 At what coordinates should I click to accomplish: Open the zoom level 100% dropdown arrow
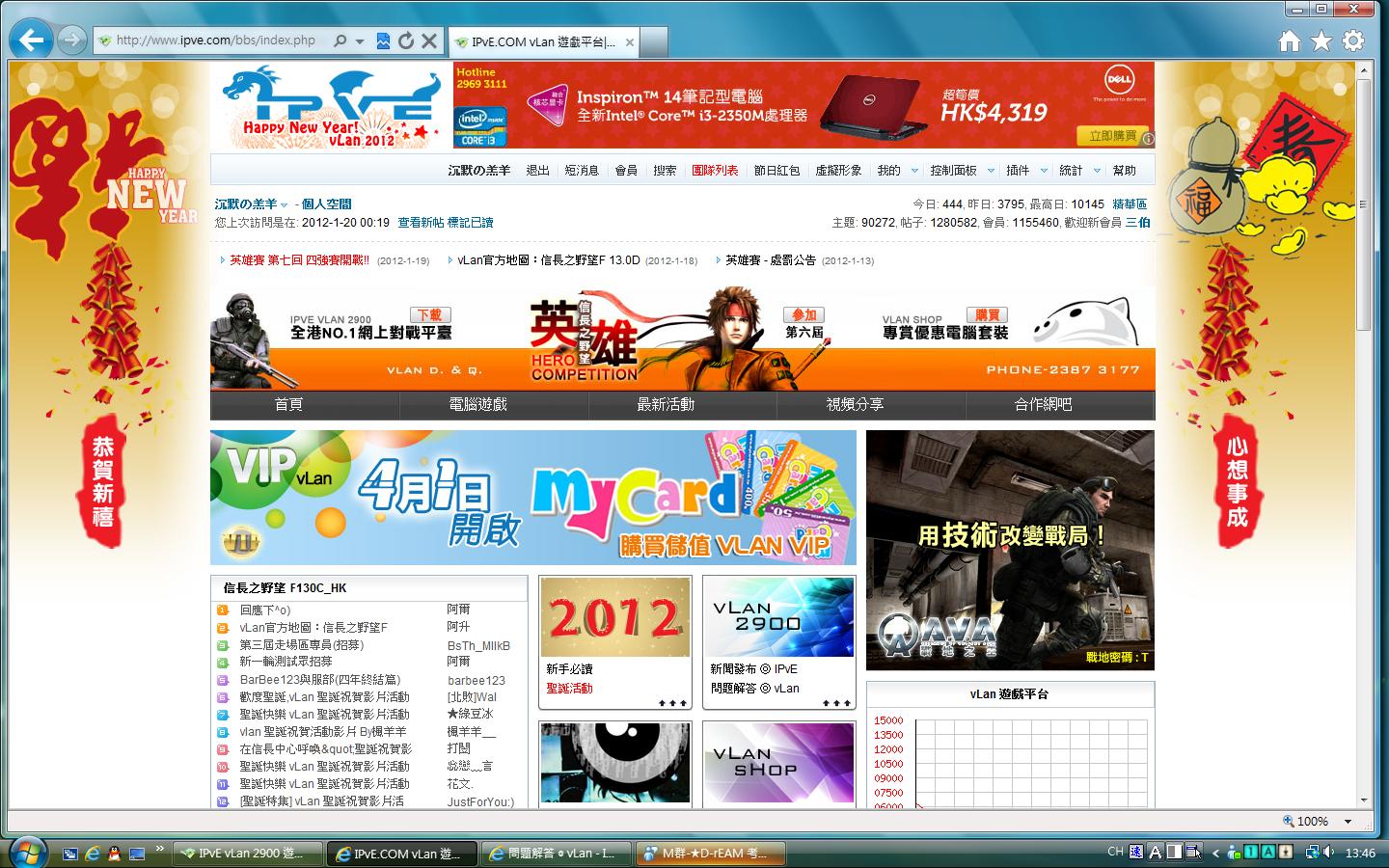point(1348,822)
